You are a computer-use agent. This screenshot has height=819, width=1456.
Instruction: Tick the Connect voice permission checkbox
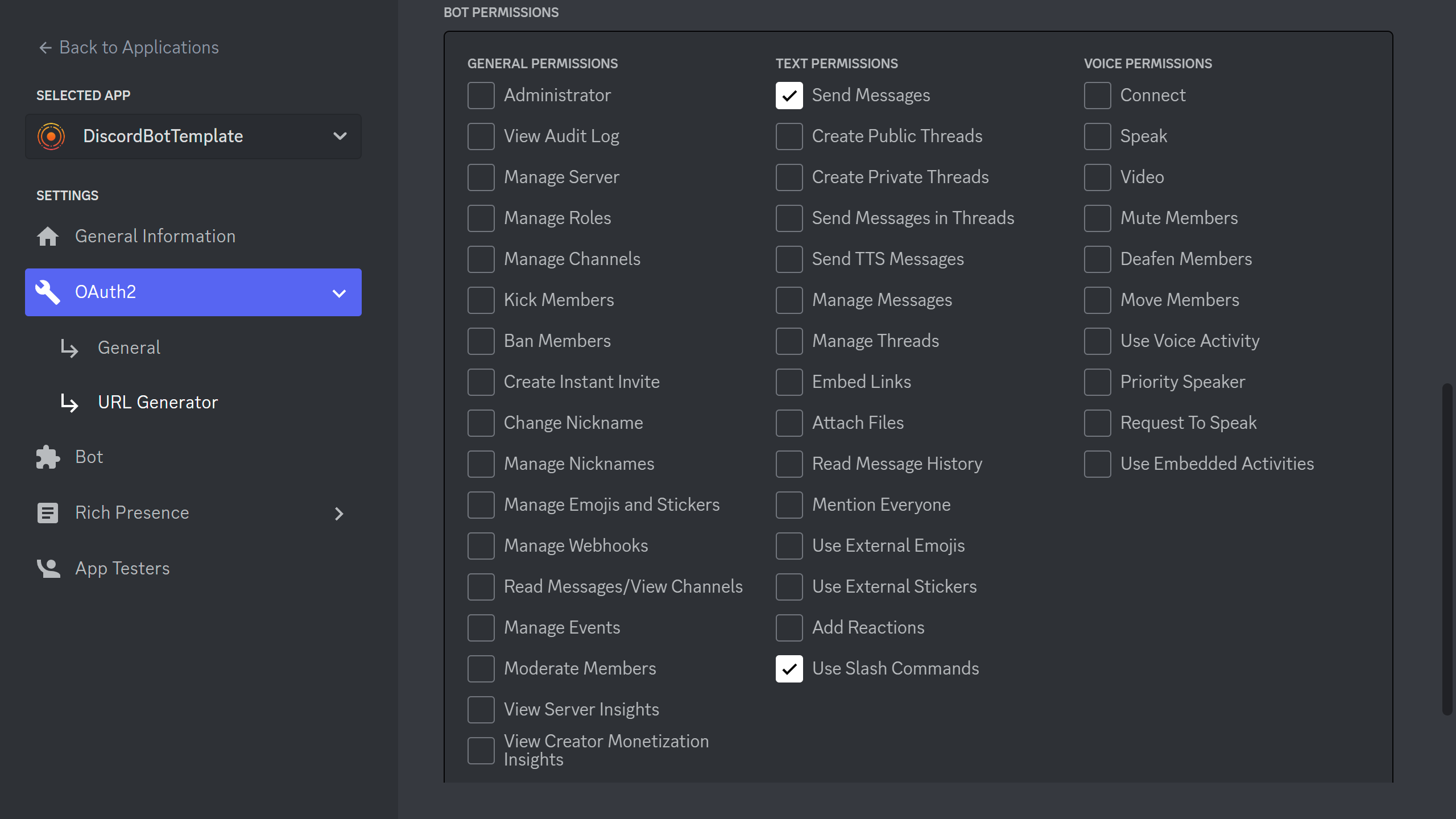point(1097,96)
